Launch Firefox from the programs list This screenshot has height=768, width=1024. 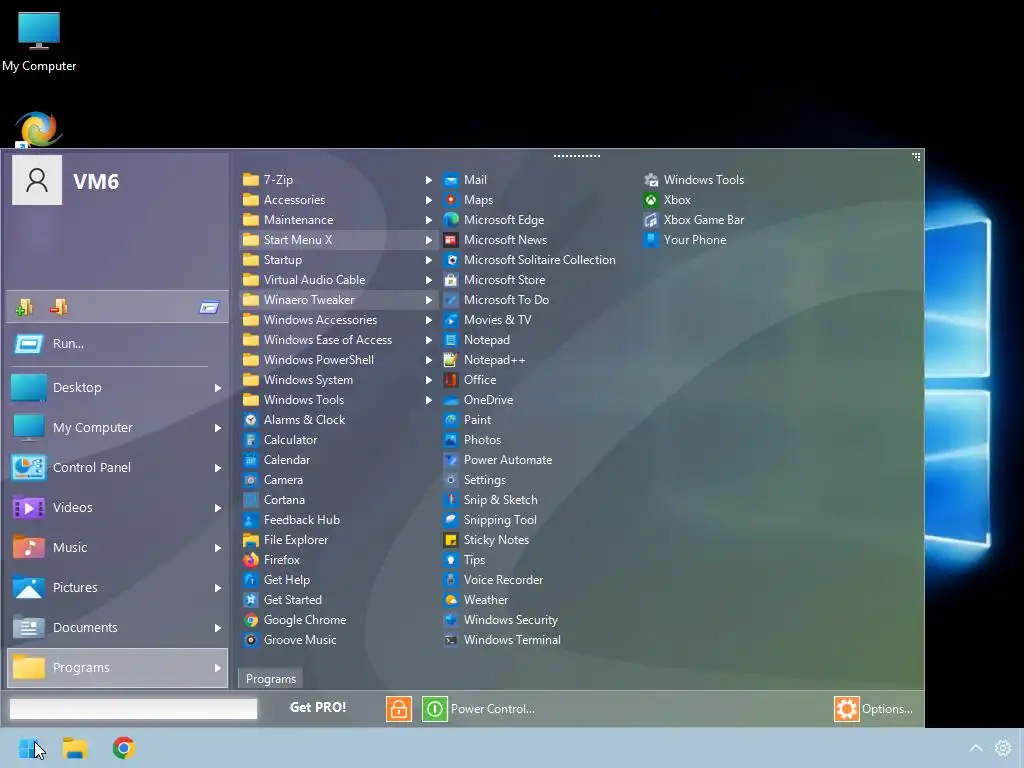point(271,560)
